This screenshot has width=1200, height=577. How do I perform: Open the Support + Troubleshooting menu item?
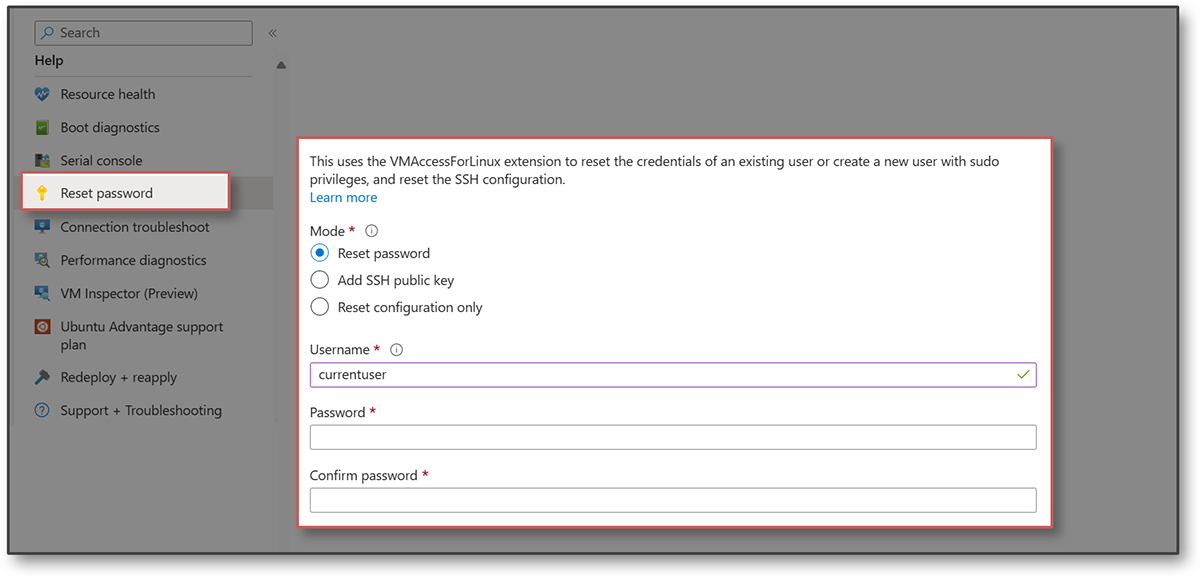coord(141,410)
